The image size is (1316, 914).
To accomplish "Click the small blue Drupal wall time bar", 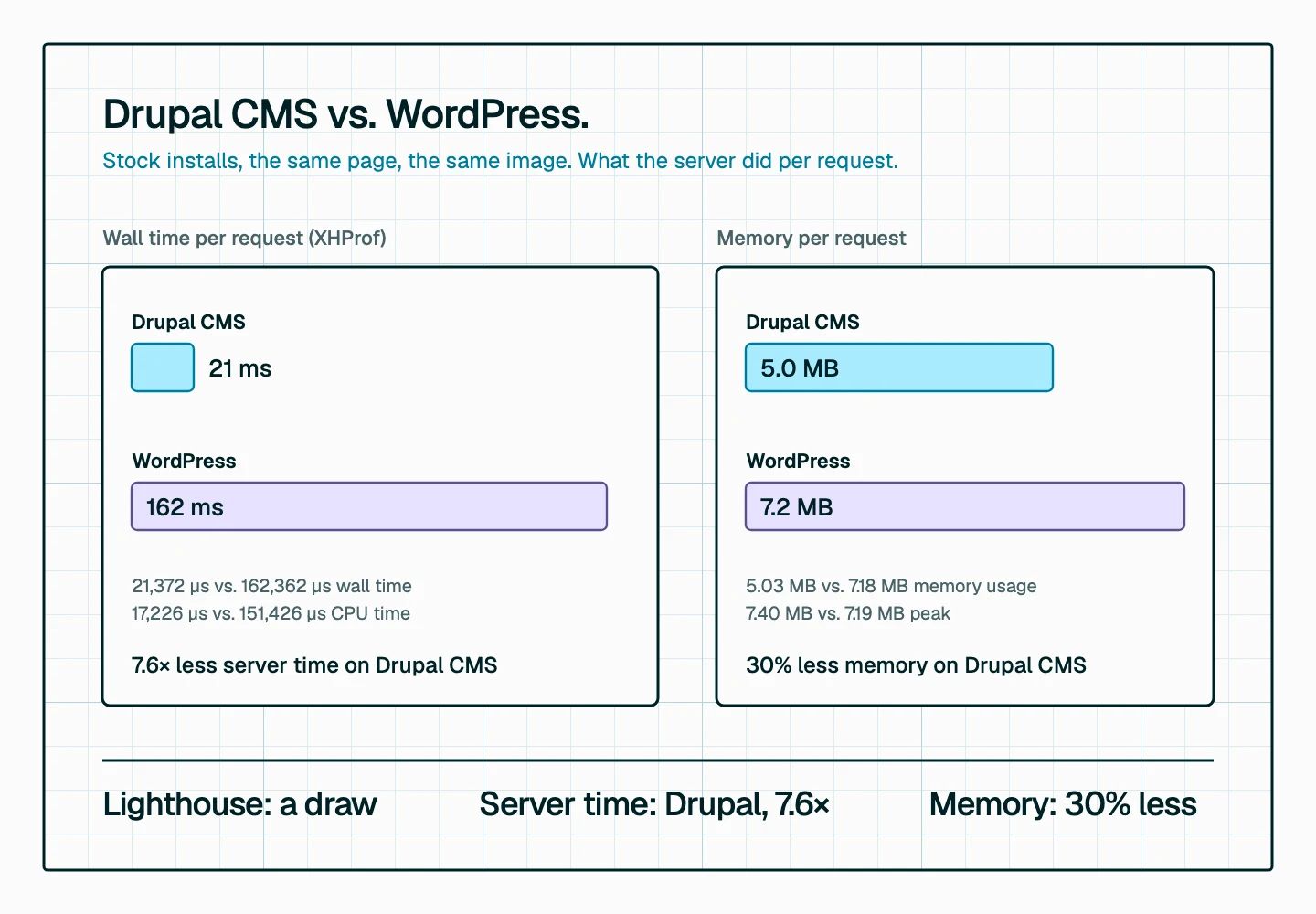I will pyautogui.click(x=163, y=367).
